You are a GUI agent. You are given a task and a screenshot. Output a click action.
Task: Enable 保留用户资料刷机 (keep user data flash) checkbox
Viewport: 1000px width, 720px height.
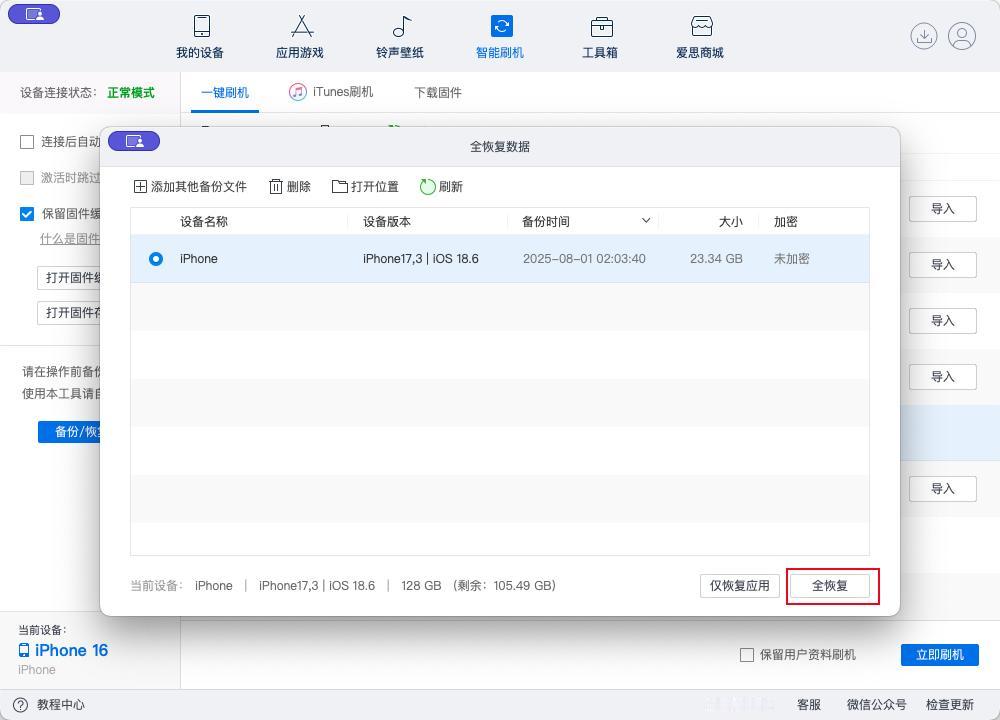tap(747, 654)
